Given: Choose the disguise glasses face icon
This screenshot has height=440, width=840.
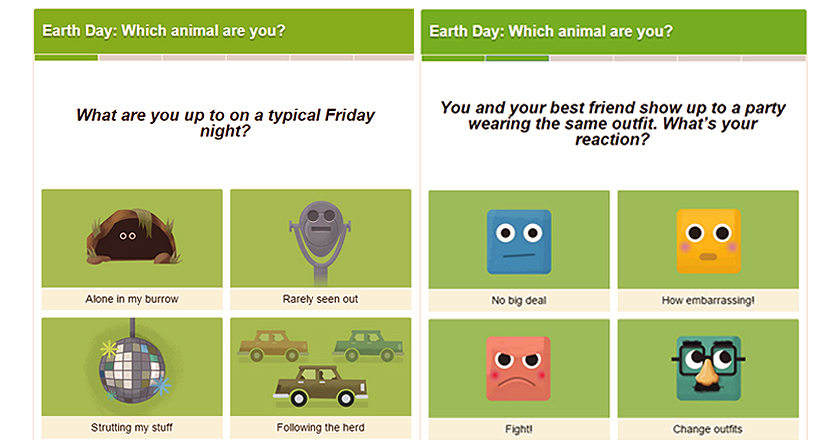Looking at the screenshot, I should click(708, 369).
